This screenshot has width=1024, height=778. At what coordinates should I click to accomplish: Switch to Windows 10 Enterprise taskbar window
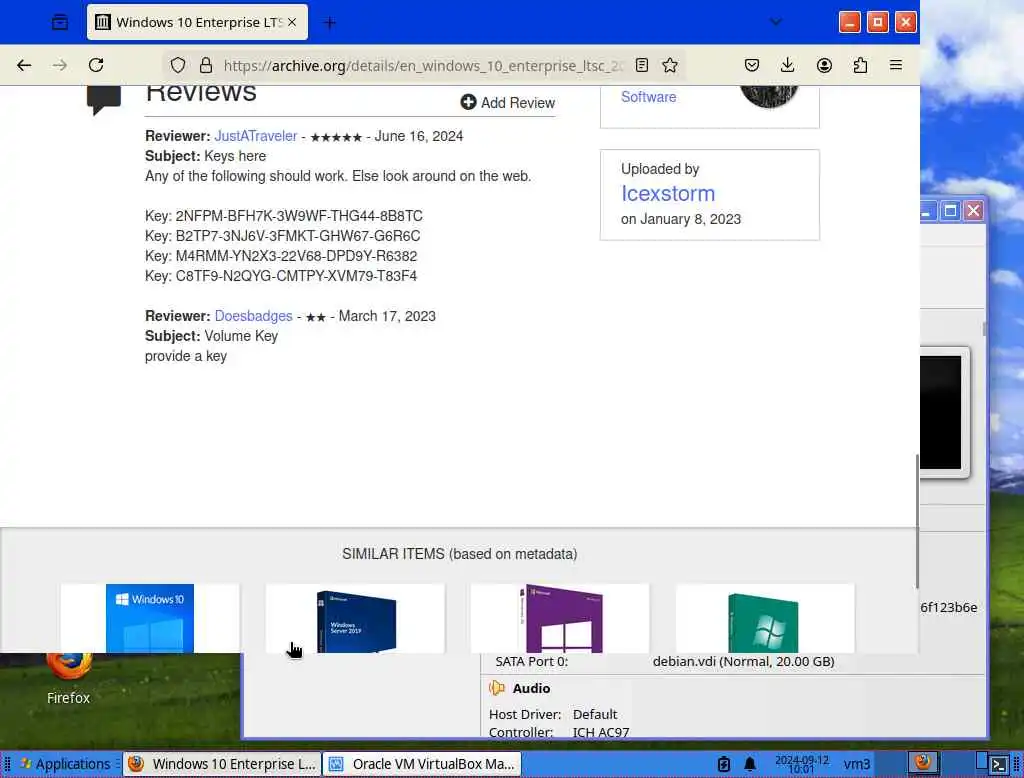tap(221, 764)
